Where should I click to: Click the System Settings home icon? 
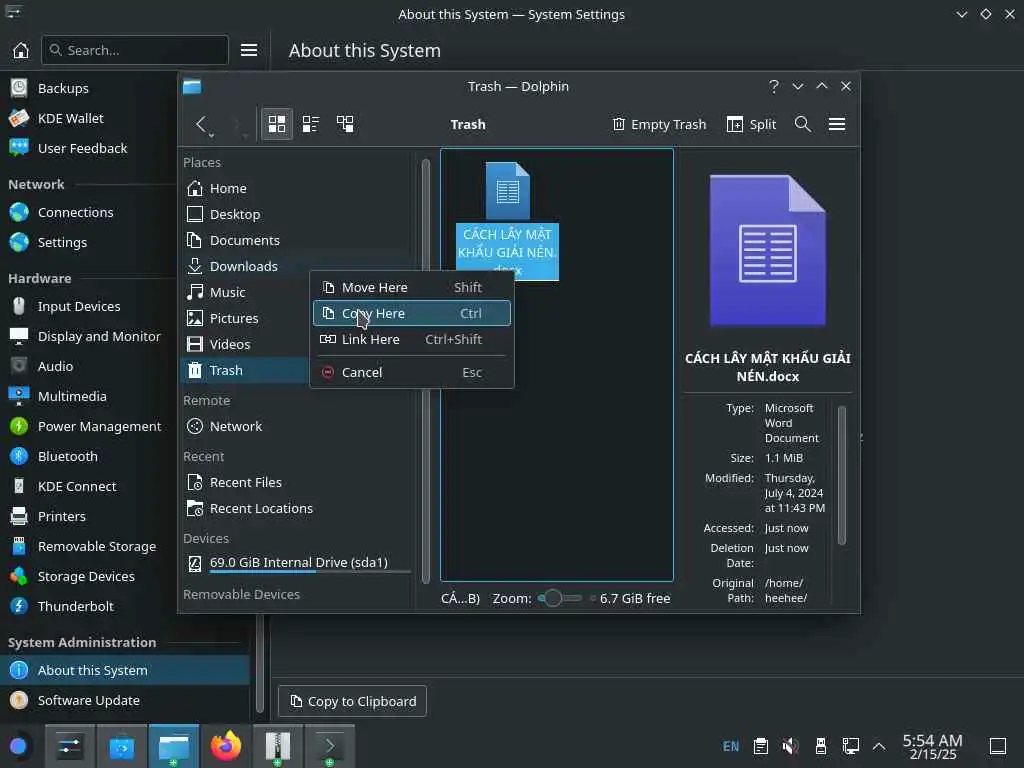click(21, 50)
